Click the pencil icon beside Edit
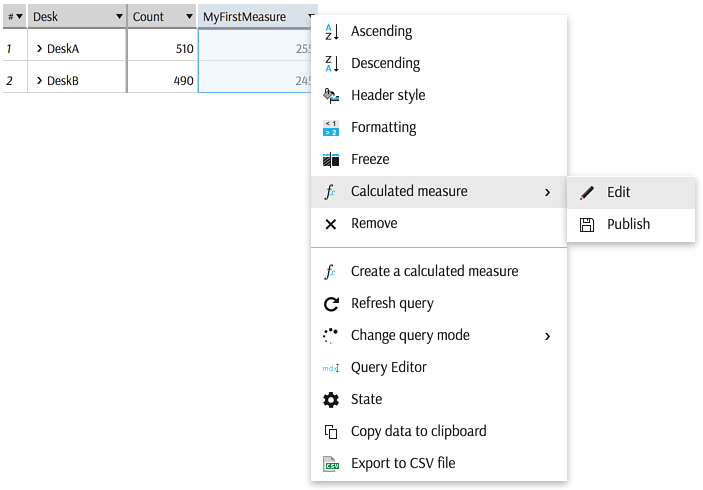Viewport: 703px width, 490px height. (586, 193)
